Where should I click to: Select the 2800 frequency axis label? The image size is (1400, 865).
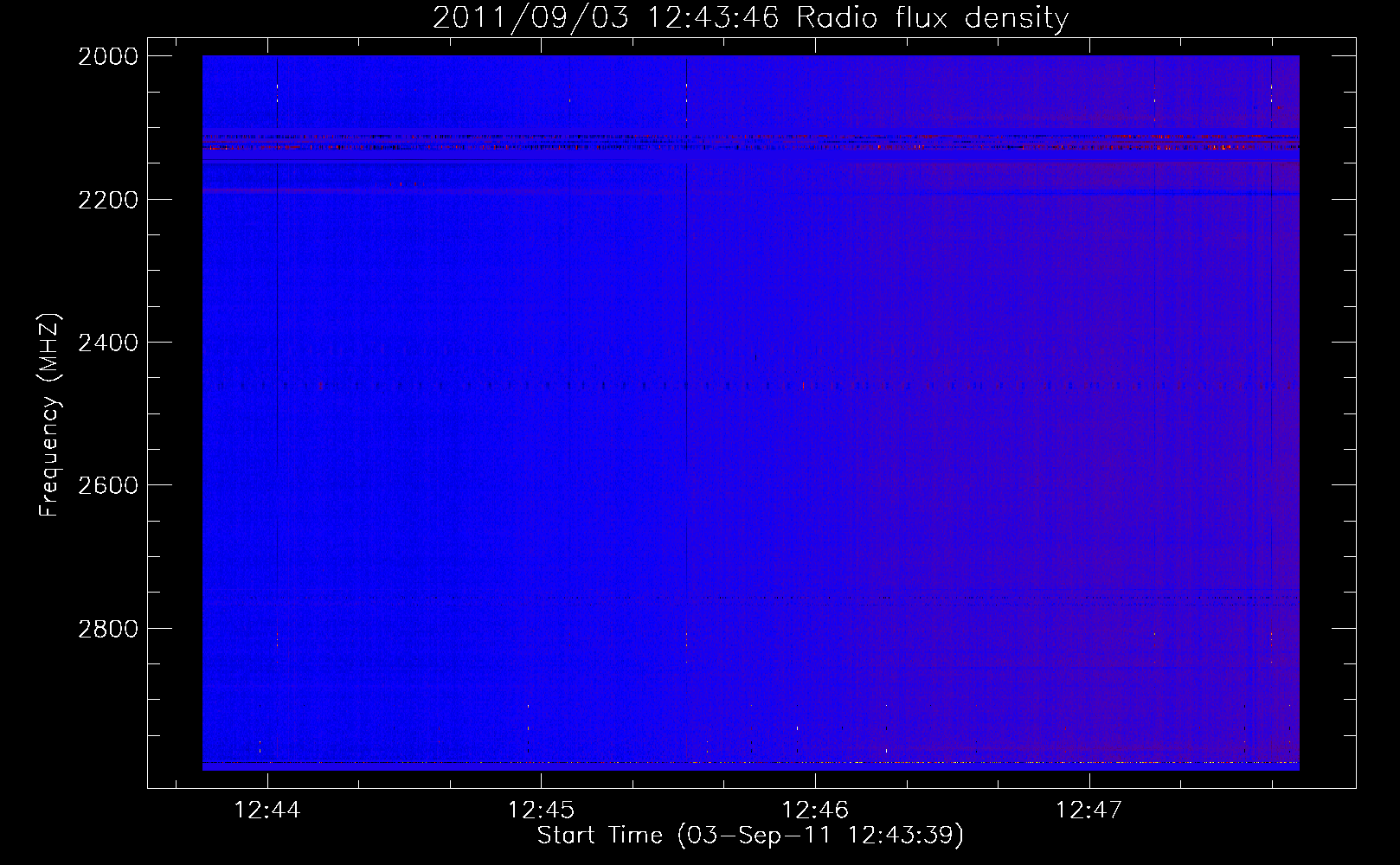click(x=108, y=629)
